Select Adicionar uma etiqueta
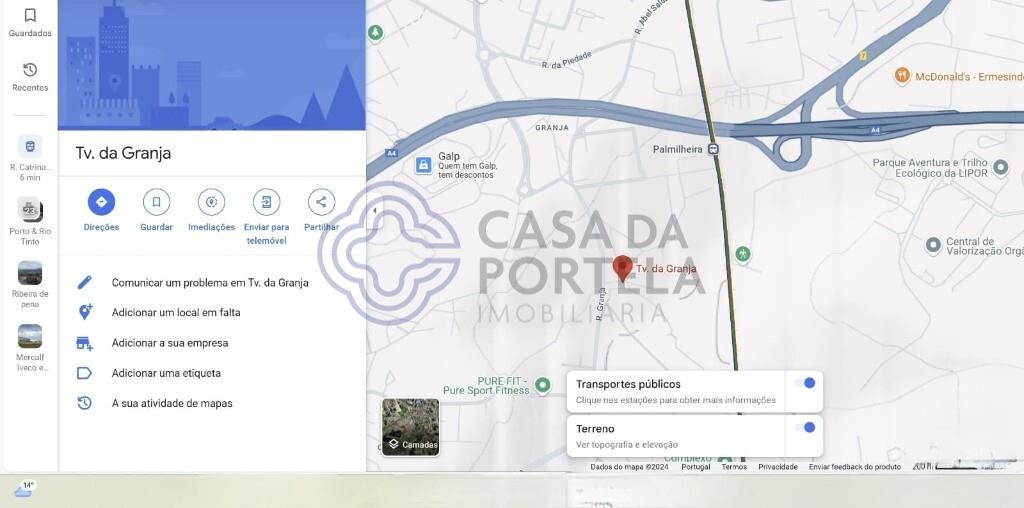The image size is (1024, 508). pyautogui.click(x=167, y=373)
